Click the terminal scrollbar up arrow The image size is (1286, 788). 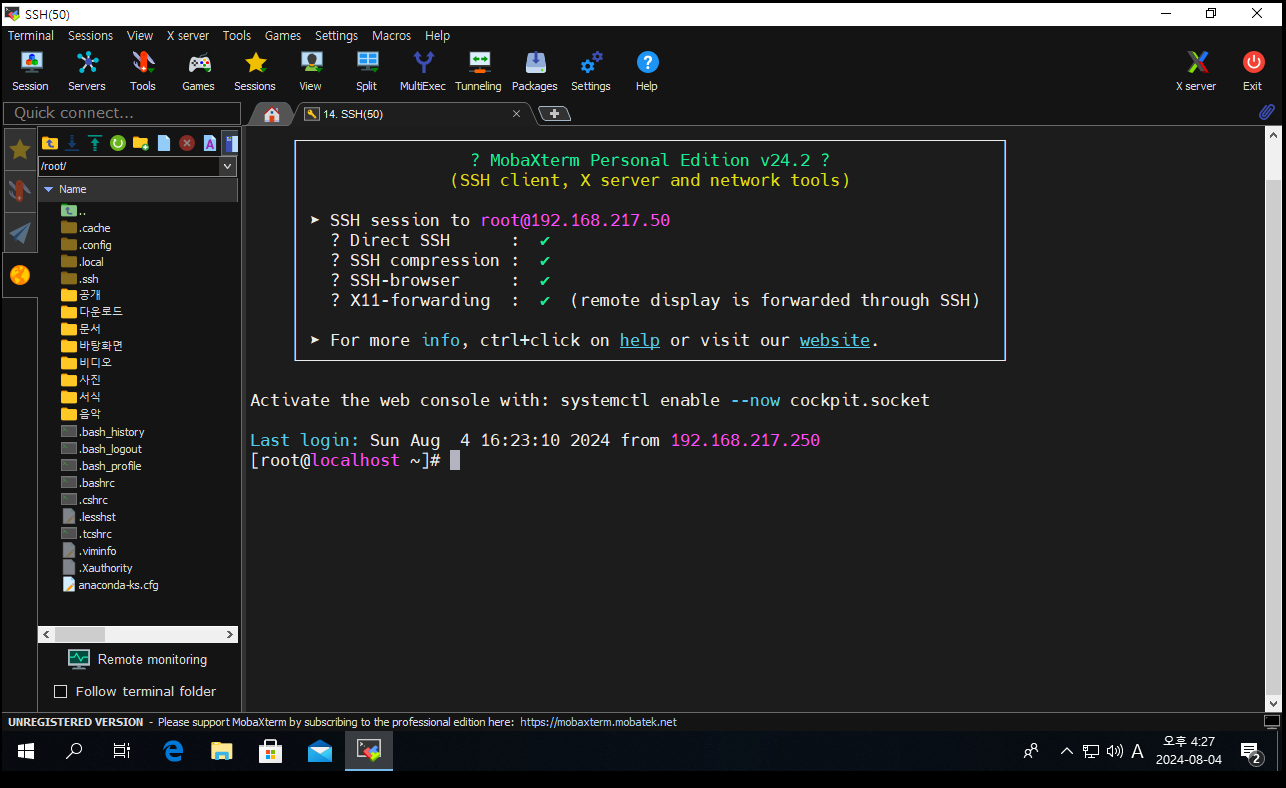point(1272,137)
